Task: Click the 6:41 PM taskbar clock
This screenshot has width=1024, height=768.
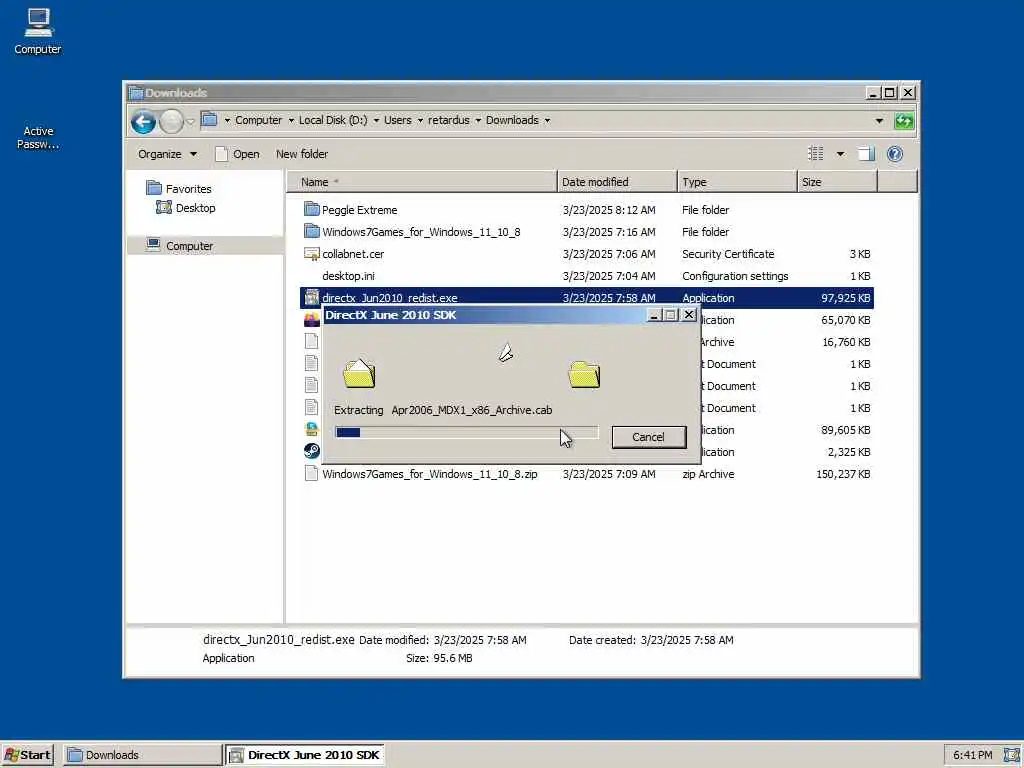Action: point(972,755)
